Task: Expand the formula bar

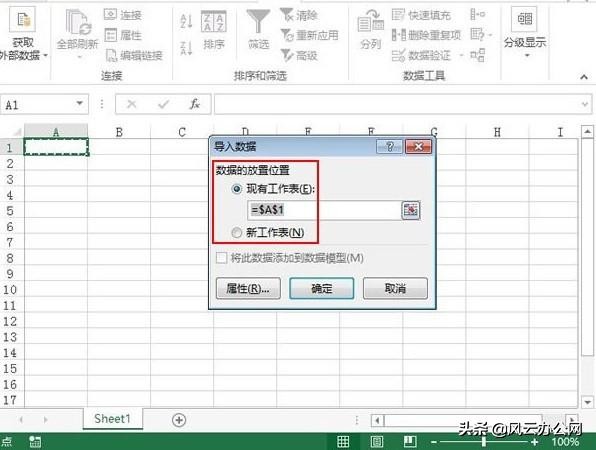Action: [585, 104]
